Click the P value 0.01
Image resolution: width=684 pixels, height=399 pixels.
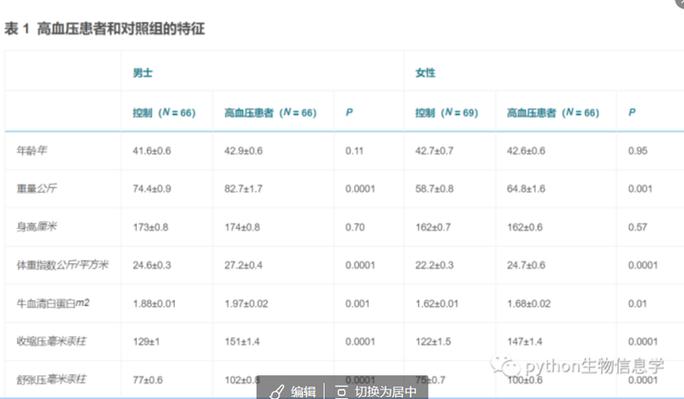click(637, 304)
